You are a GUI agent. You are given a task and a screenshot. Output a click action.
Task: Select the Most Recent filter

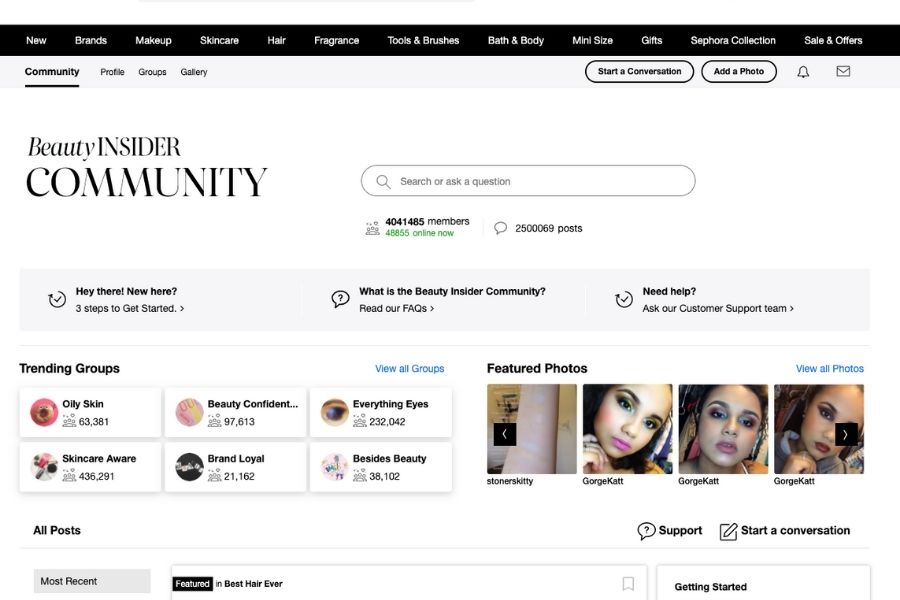click(x=92, y=581)
